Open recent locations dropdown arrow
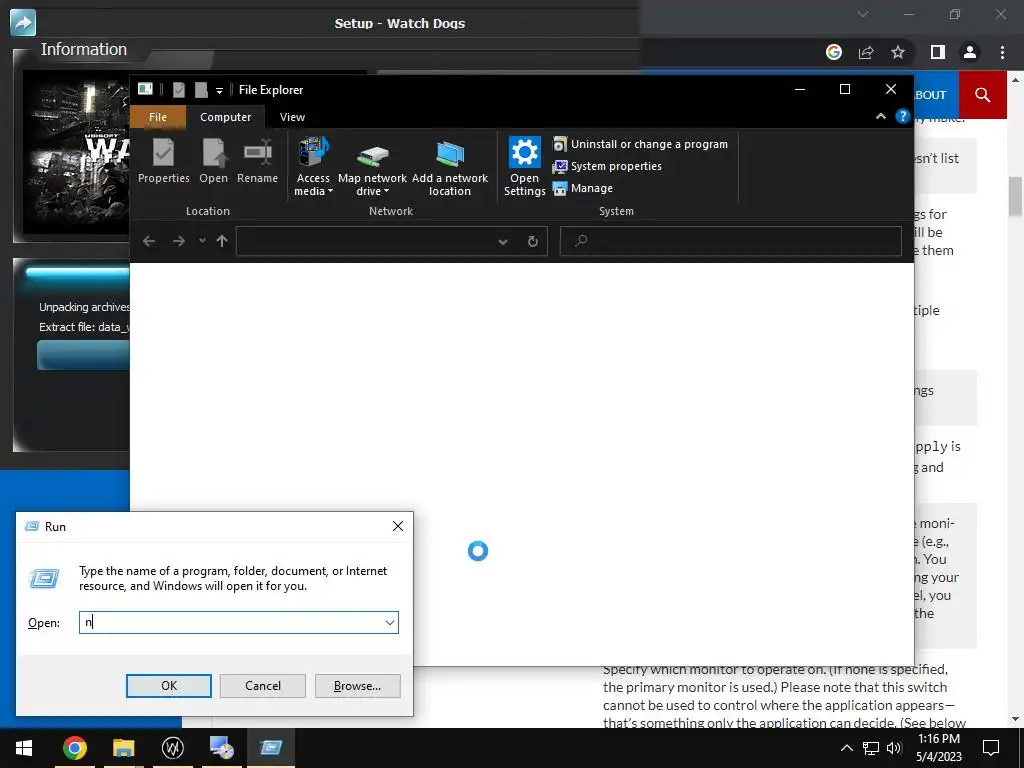Screen dimensions: 1024x768 (202, 240)
